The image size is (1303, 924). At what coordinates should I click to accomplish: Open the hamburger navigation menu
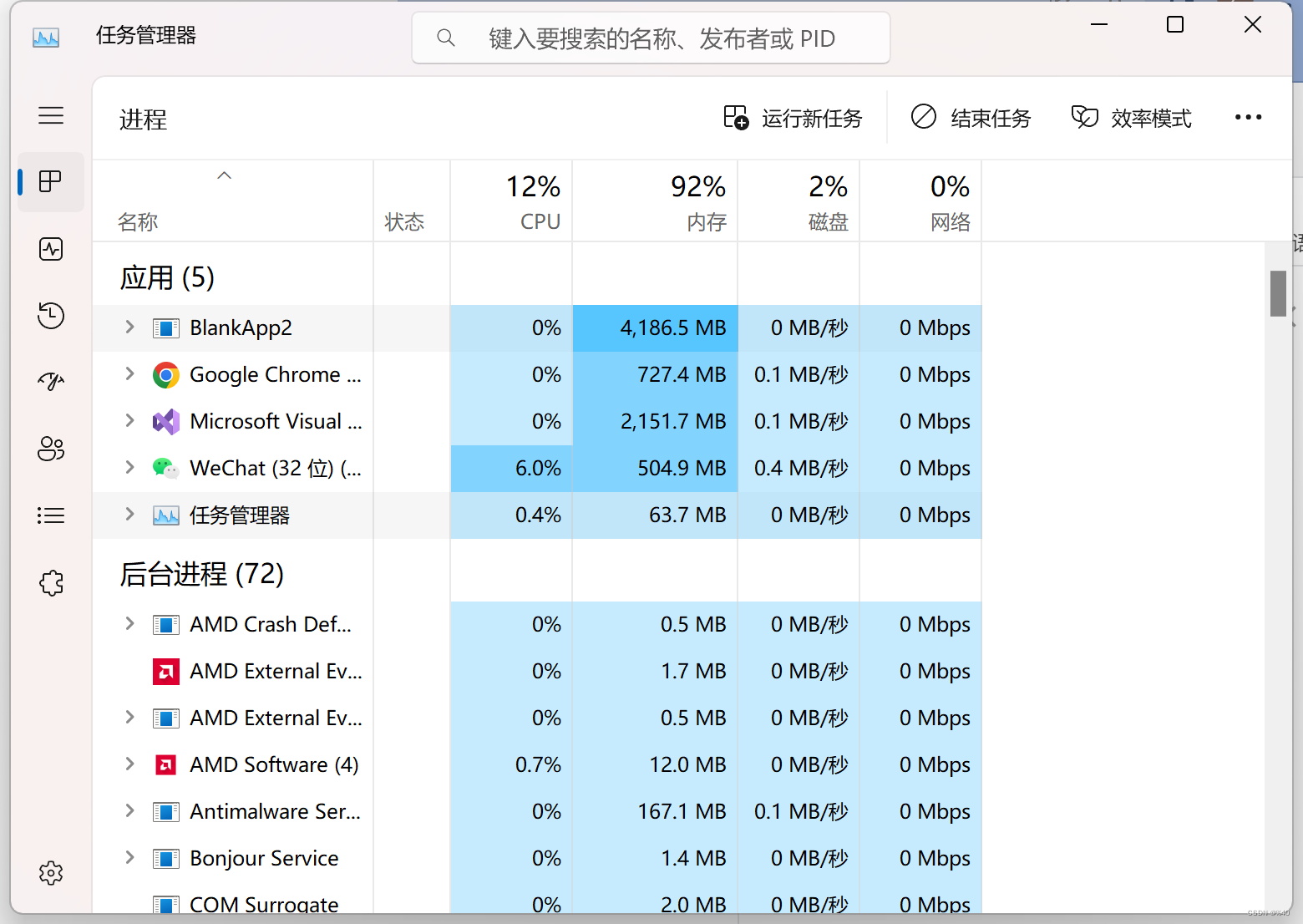pyautogui.click(x=51, y=115)
